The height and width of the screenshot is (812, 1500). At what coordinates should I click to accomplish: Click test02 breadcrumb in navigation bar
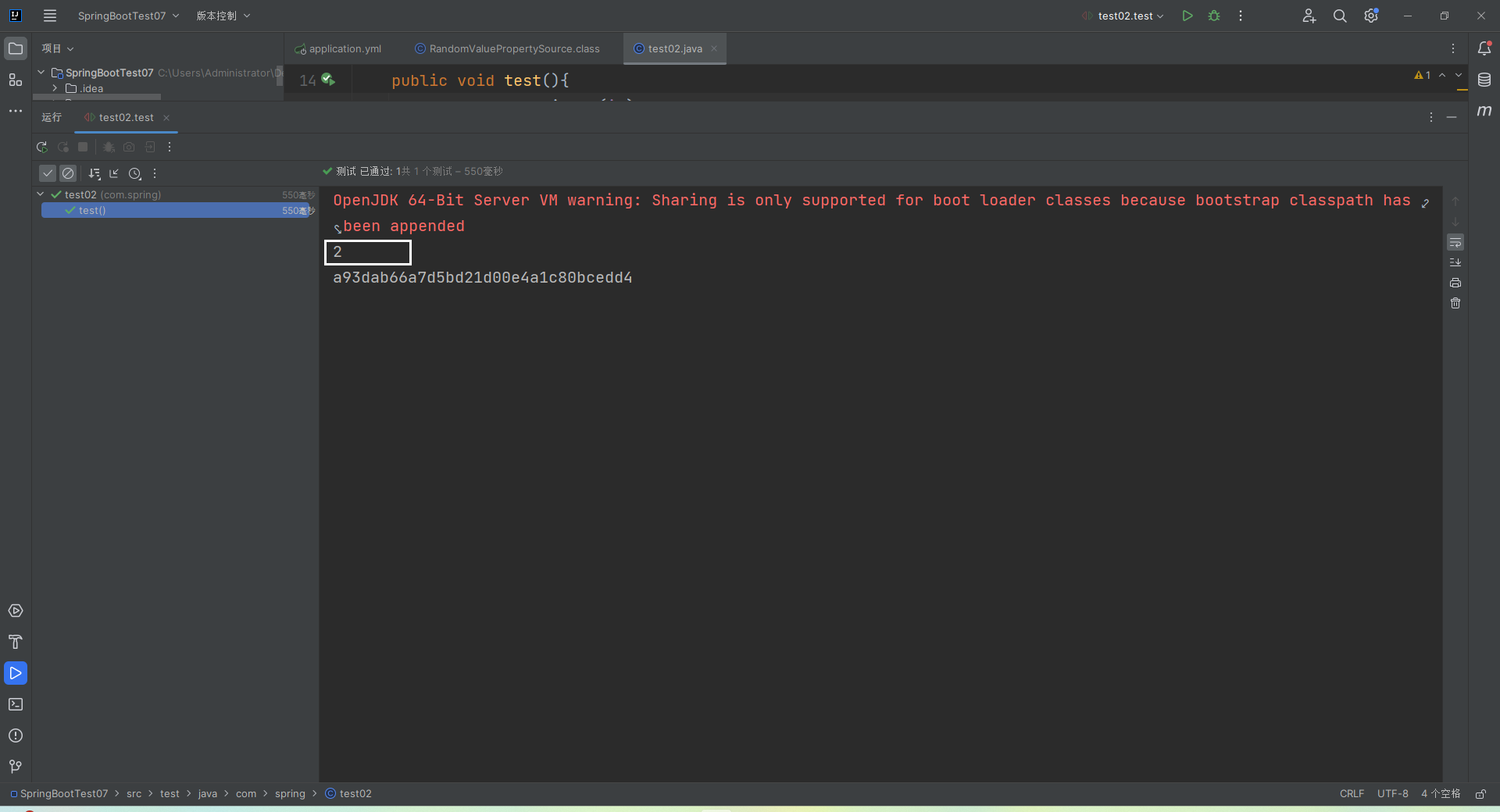[x=348, y=793]
